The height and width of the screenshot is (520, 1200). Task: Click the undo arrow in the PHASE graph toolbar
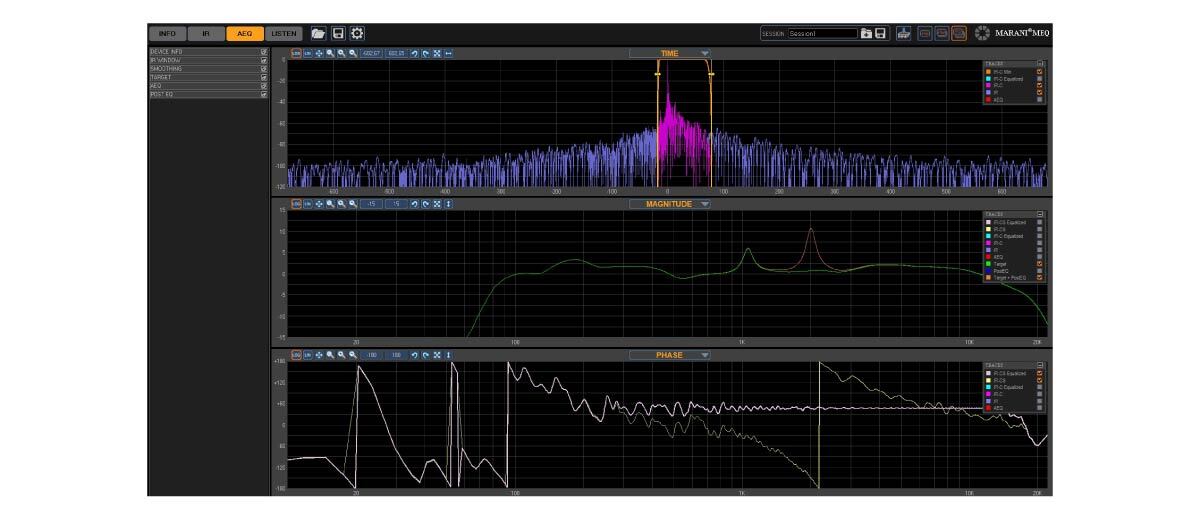click(x=413, y=355)
